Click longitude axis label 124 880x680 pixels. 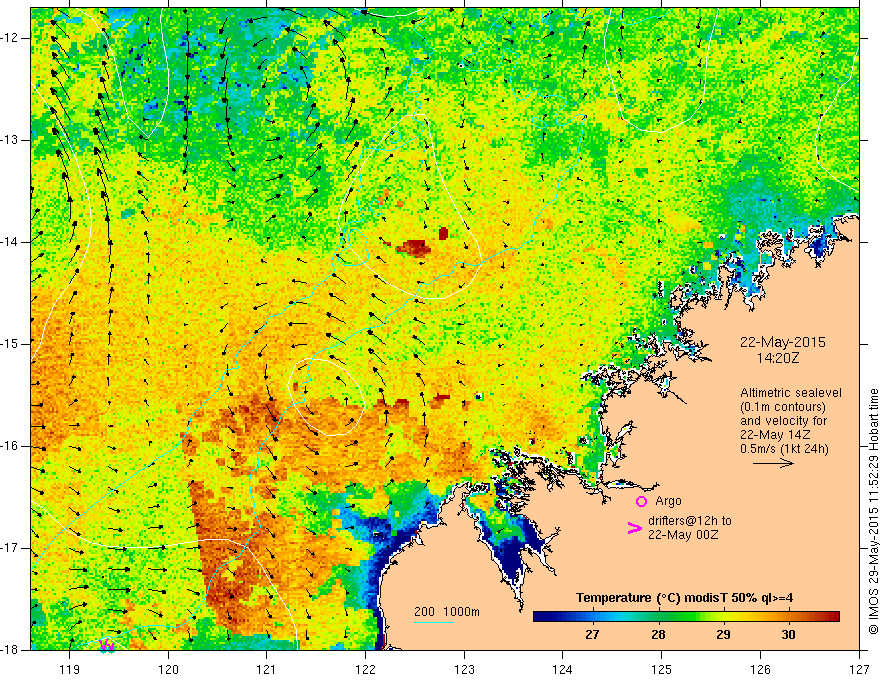tap(563, 669)
